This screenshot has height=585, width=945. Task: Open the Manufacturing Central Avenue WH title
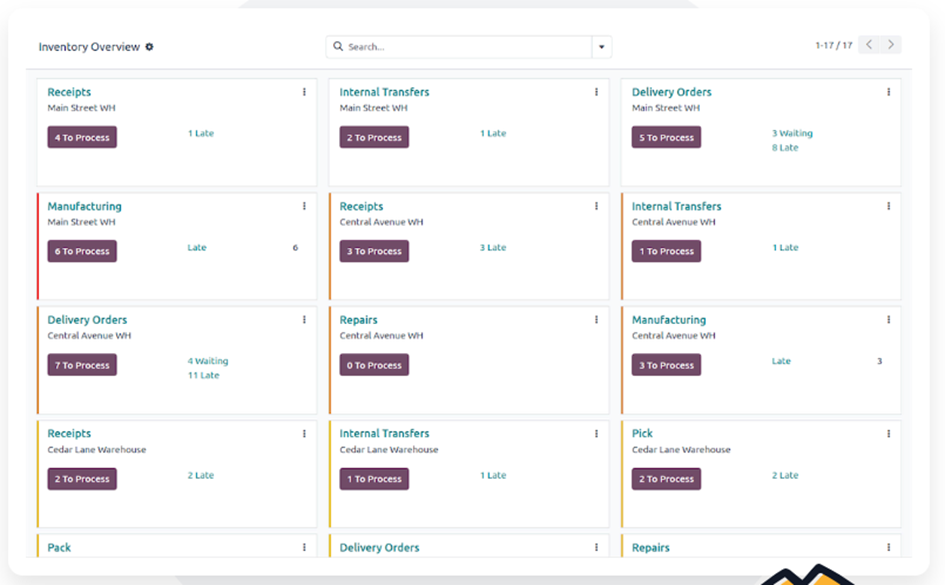pyautogui.click(x=668, y=320)
